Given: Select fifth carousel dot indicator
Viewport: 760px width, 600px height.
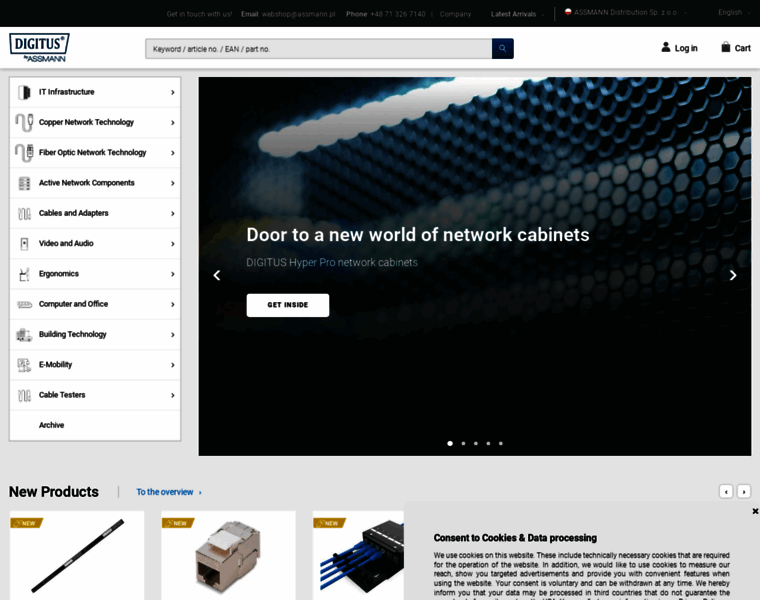Looking at the screenshot, I should pyautogui.click(x=501, y=443).
